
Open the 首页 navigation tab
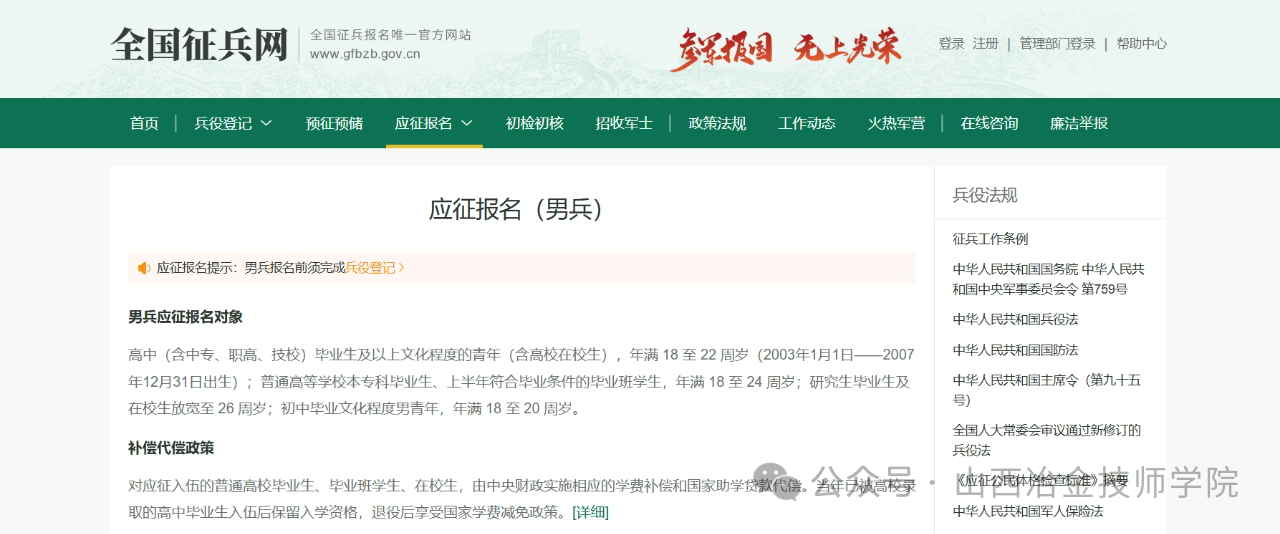(144, 124)
